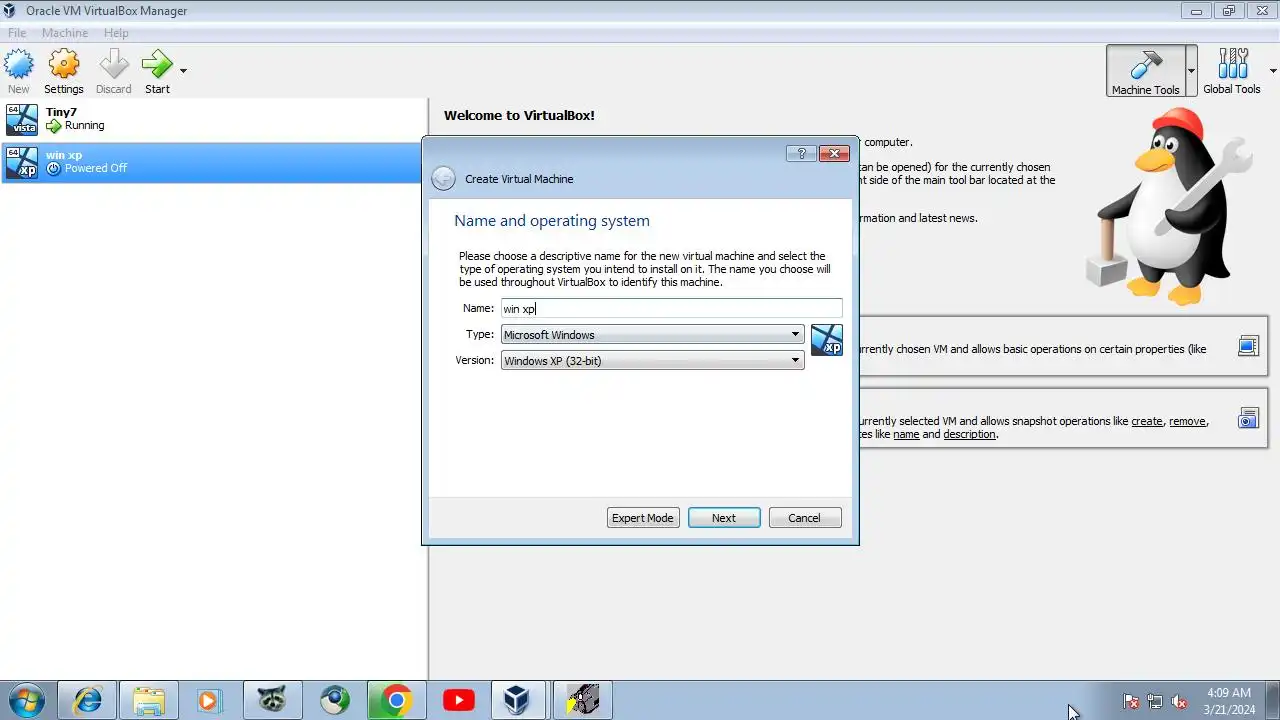The height and width of the screenshot is (720, 1280).
Task: Select the Tiny7 virtual machine
Action: click(x=213, y=119)
